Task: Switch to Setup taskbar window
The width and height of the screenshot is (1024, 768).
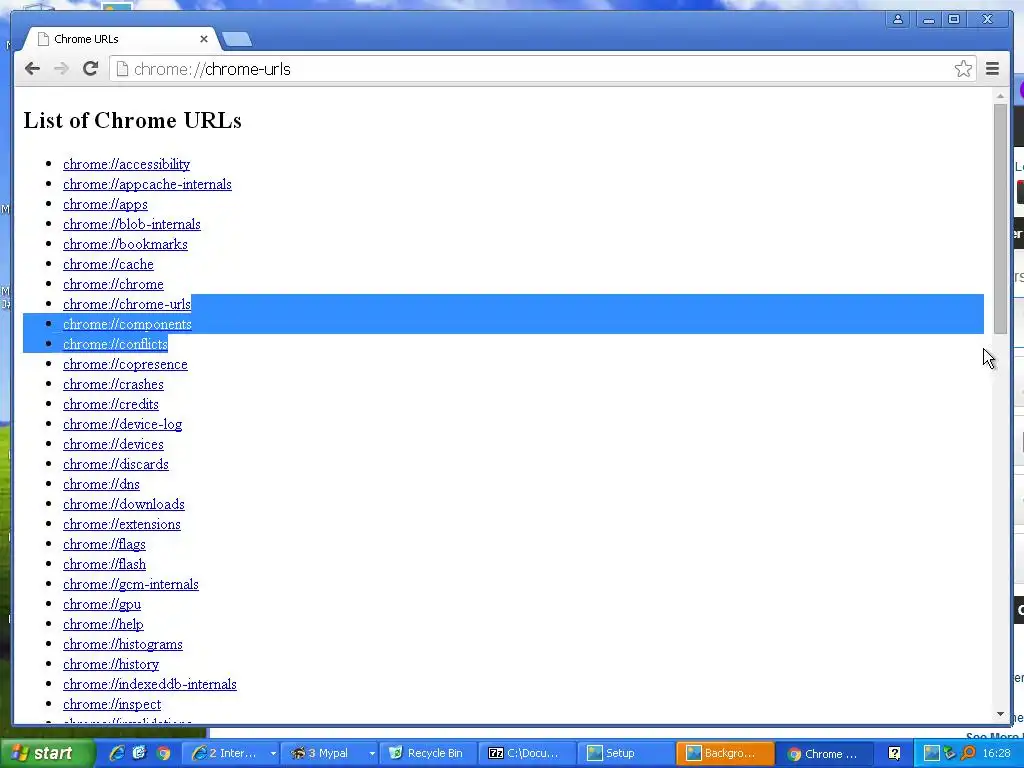Action: pos(625,753)
